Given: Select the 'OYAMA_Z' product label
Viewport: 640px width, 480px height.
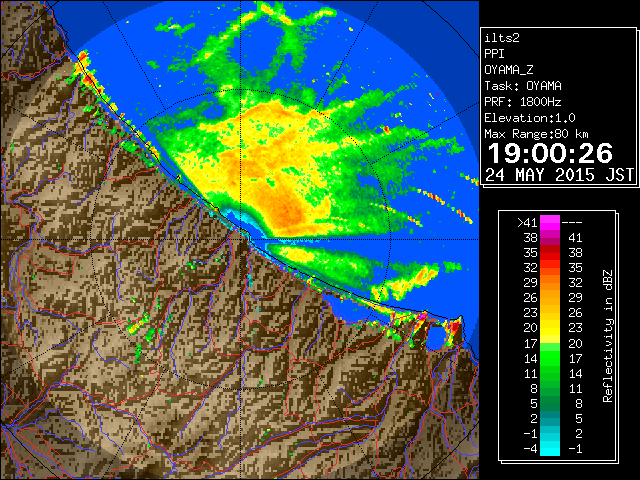Looking at the screenshot, I should click(509, 70).
